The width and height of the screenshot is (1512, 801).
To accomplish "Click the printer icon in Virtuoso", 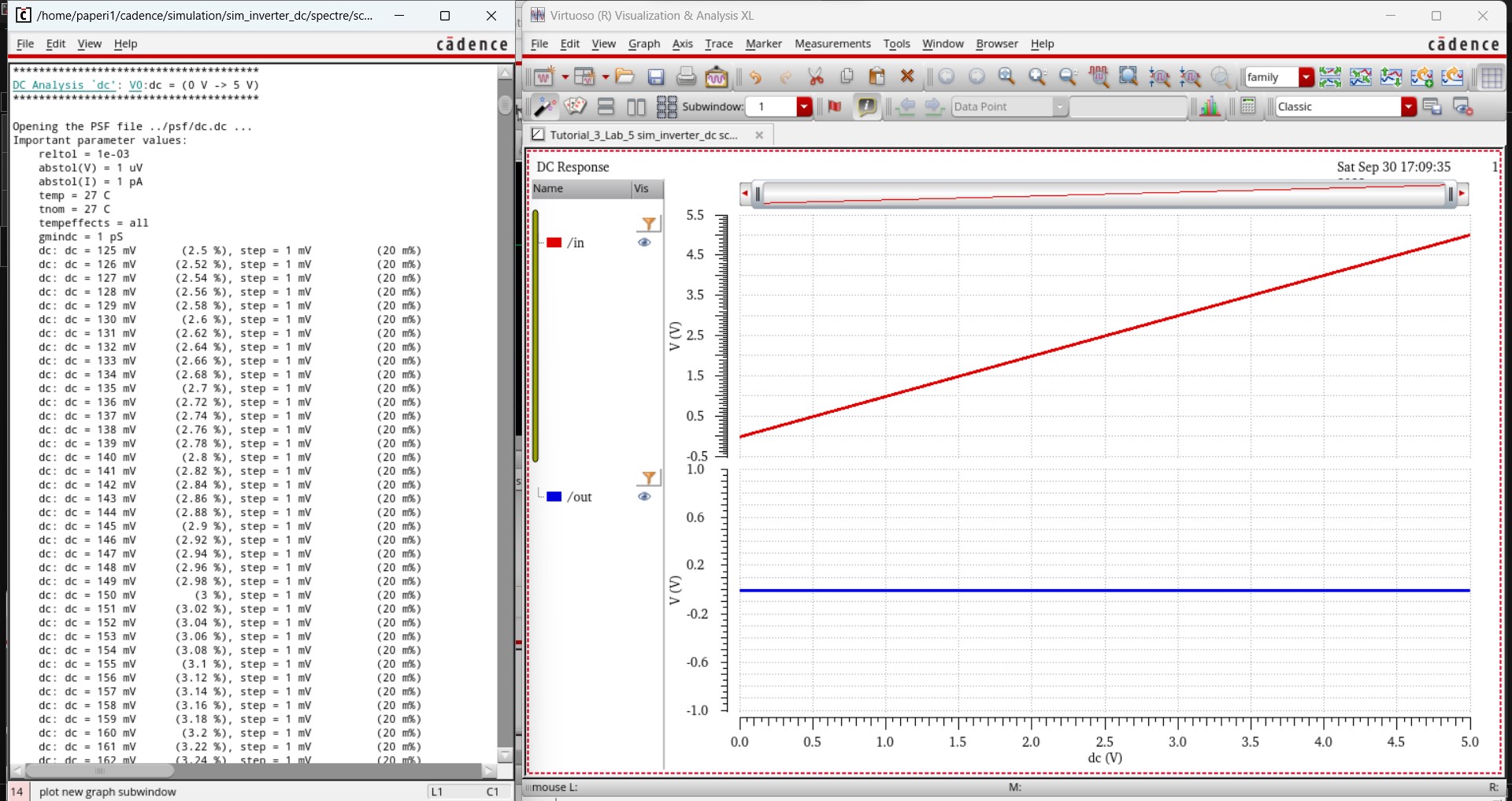I will (686, 76).
